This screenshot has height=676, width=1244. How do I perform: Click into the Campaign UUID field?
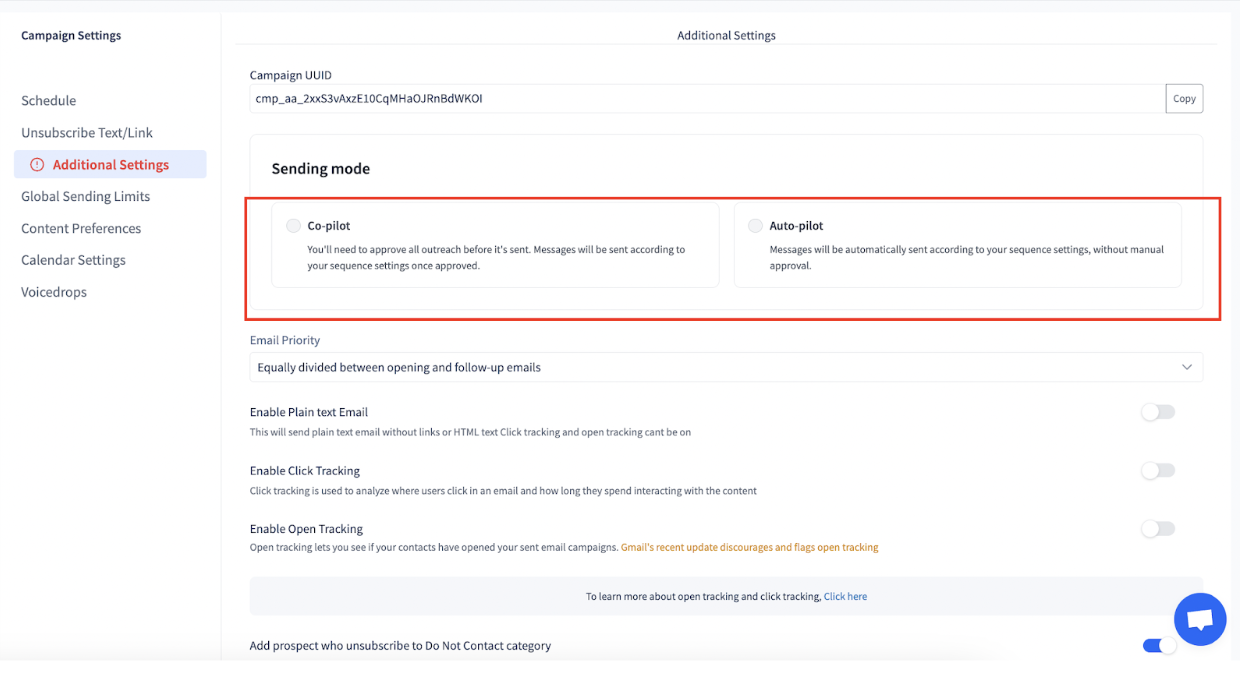(x=708, y=99)
